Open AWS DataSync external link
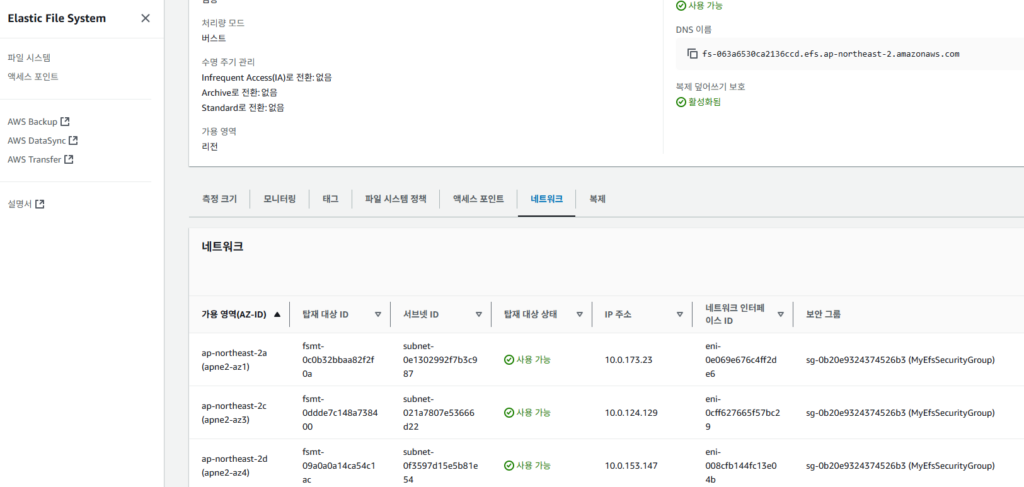This screenshot has width=1024, height=487. [x=43, y=140]
